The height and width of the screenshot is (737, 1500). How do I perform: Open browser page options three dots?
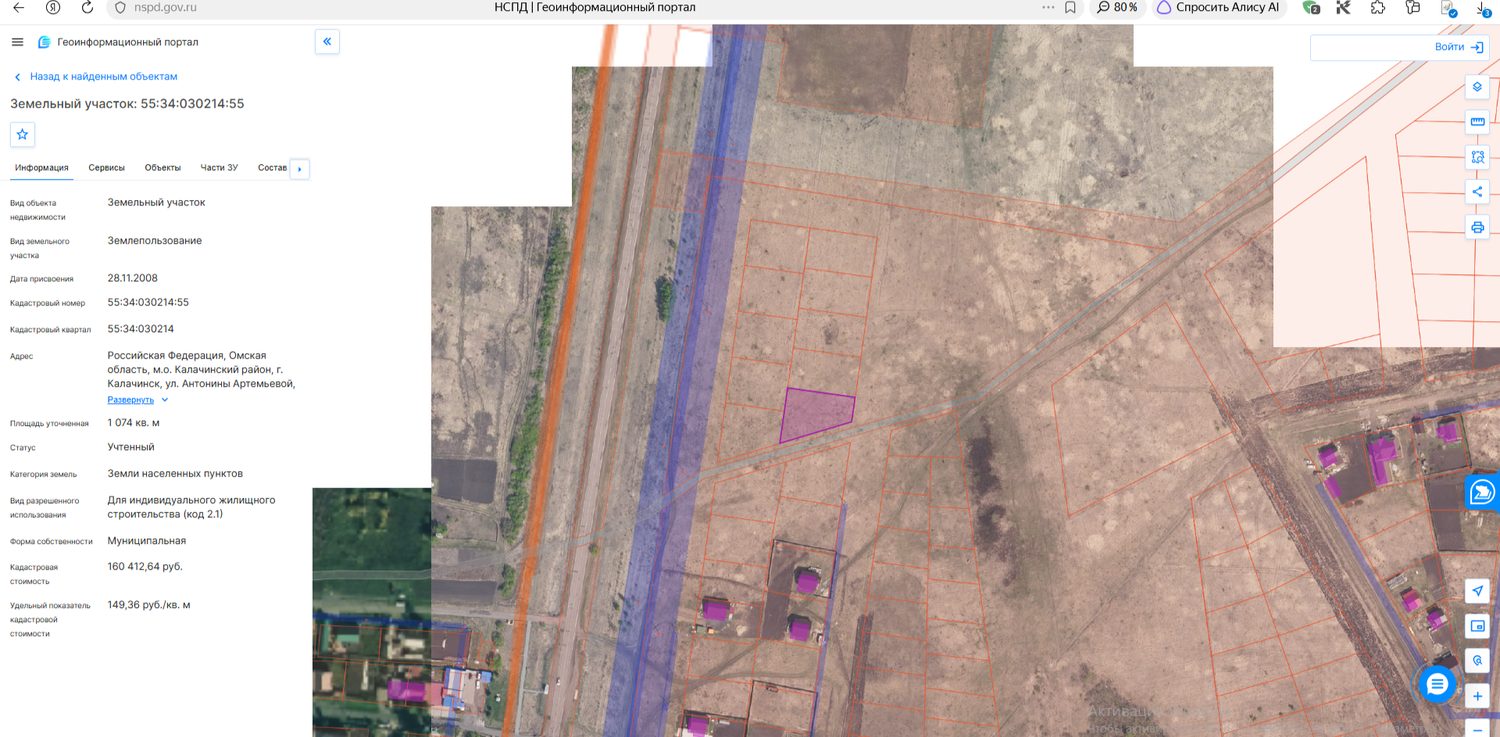coord(1048,7)
